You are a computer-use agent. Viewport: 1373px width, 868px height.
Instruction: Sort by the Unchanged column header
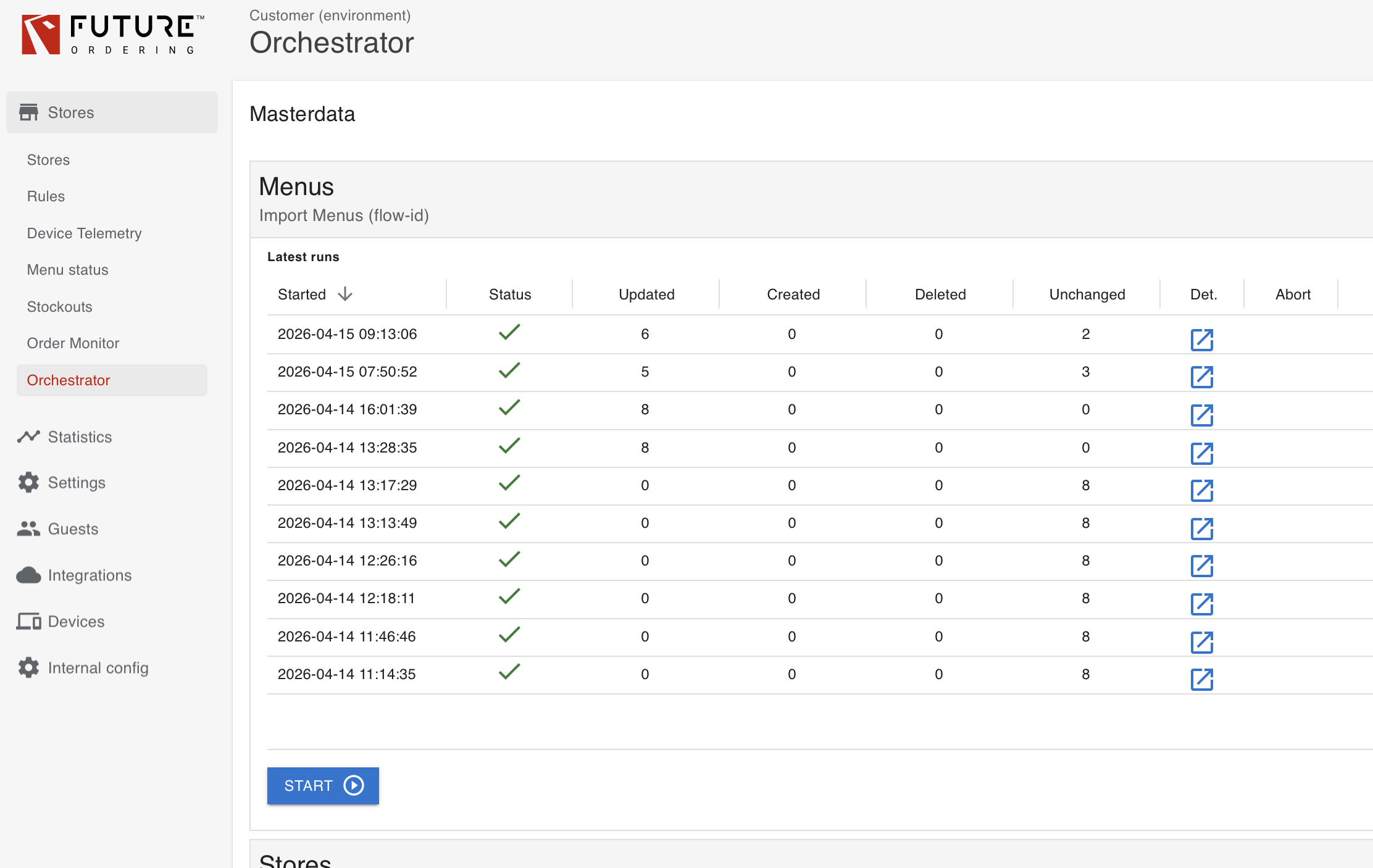click(x=1087, y=294)
